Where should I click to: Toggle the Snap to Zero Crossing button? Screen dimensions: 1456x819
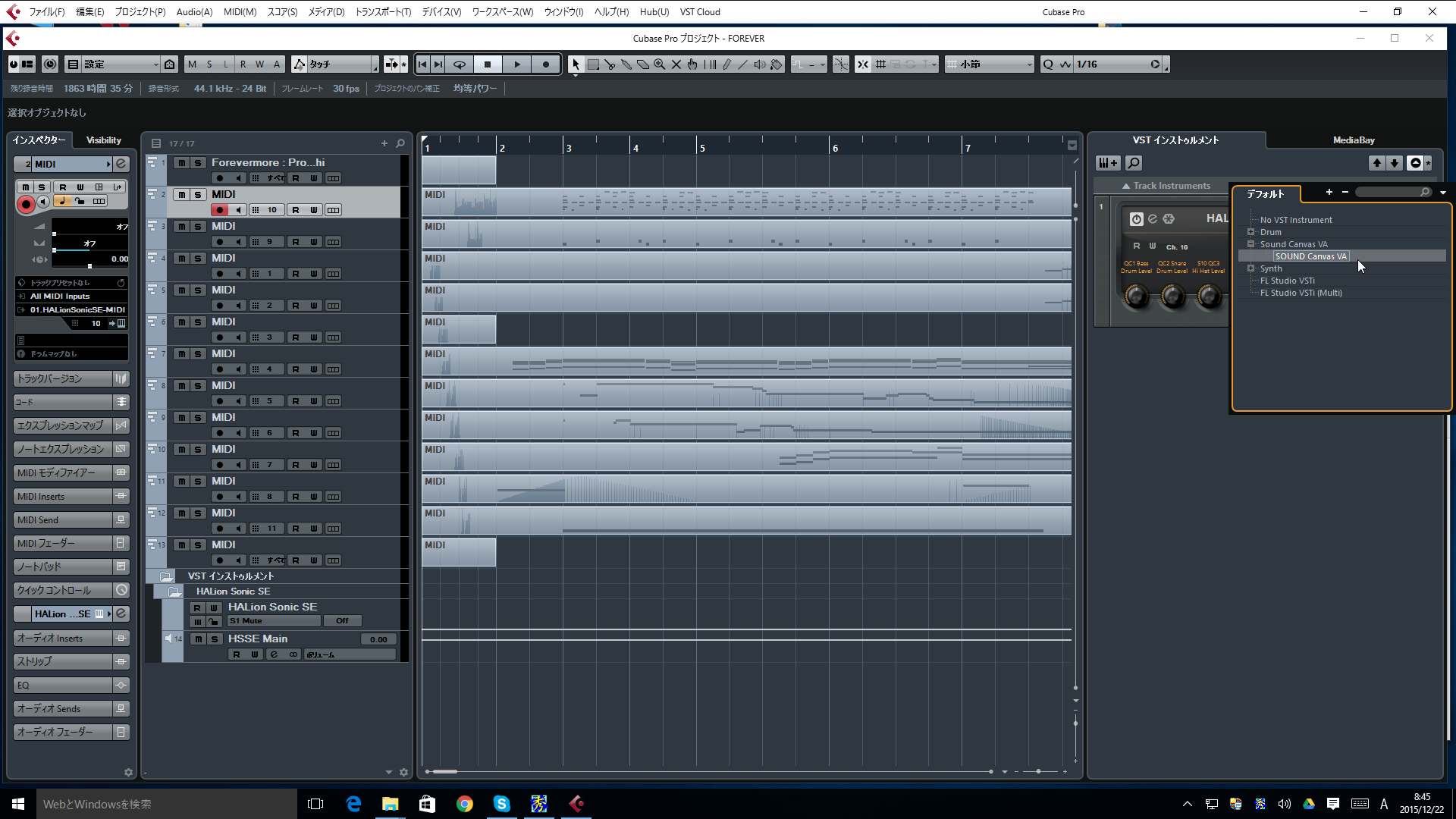tap(841, 64)
